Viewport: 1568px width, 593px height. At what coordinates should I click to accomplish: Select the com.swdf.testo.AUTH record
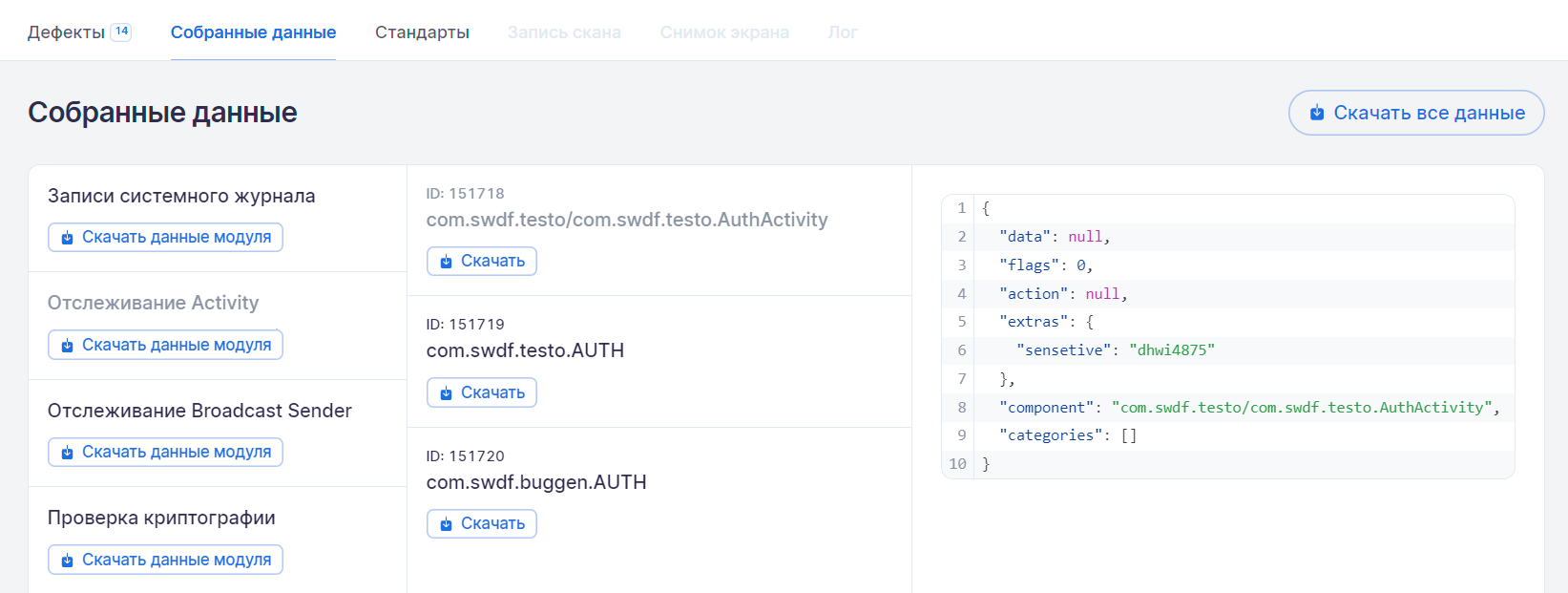[x=525, y=350]
